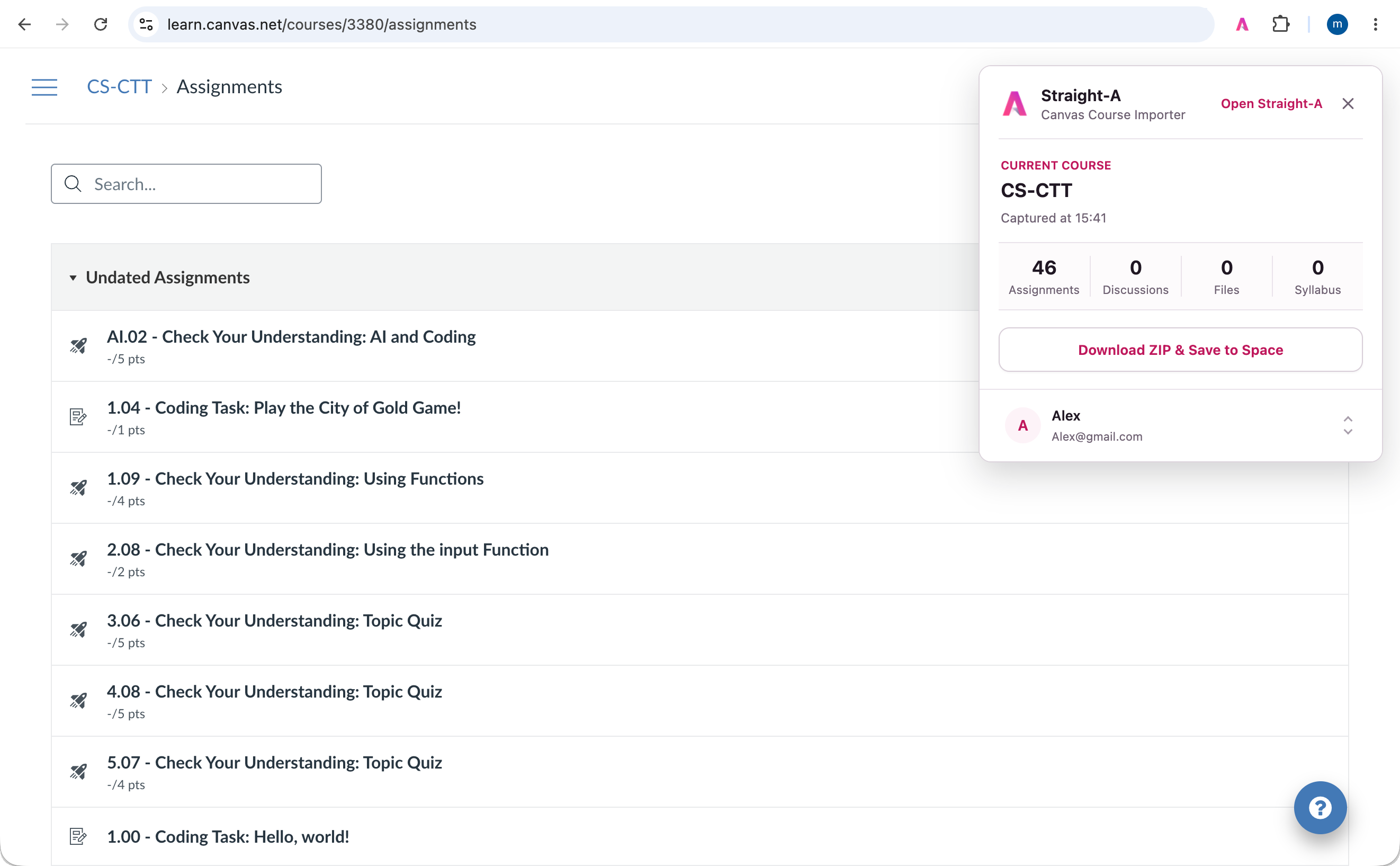Open the Canvas help question-mark button
This screenshot has height=866, width=1400.
pyautogui.click(x=1320, y=808)
